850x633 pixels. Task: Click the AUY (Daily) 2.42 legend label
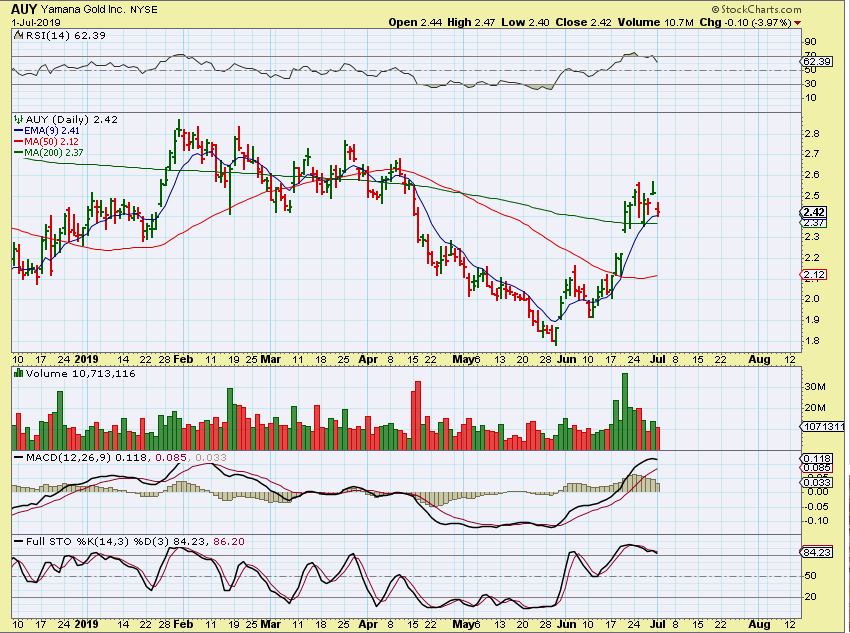[x=72, y=120]
